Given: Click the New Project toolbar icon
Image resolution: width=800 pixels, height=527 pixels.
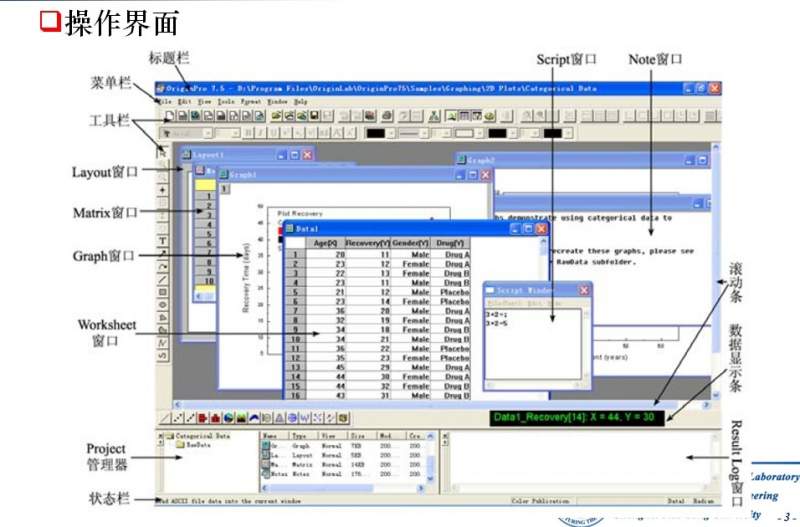Looking at the screenshot, I should pos(169,116).
